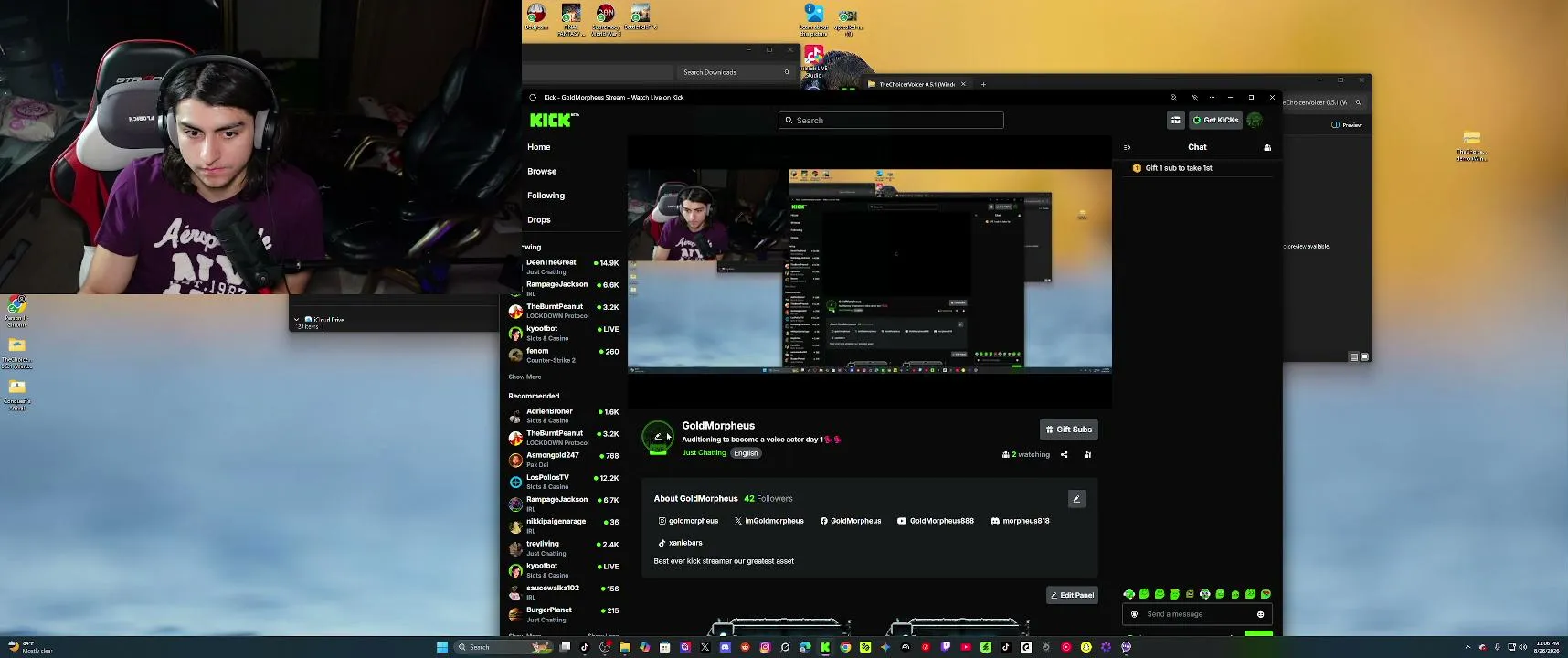Click the share stream icon
This screenshot has width=1568, height=658.
1064,454
